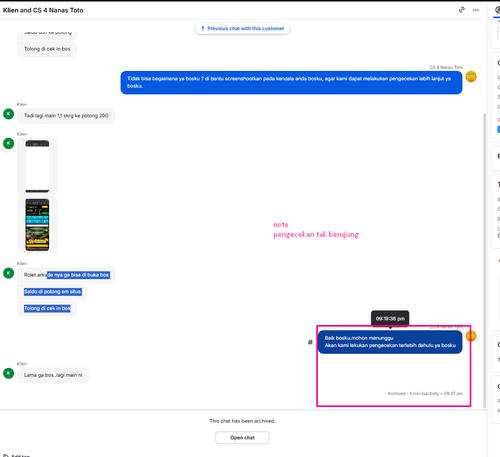Click the double-slash icon left of 'Baik bosku' message
This screenshot has width=500, height=457.
click(x=310, y=342)
